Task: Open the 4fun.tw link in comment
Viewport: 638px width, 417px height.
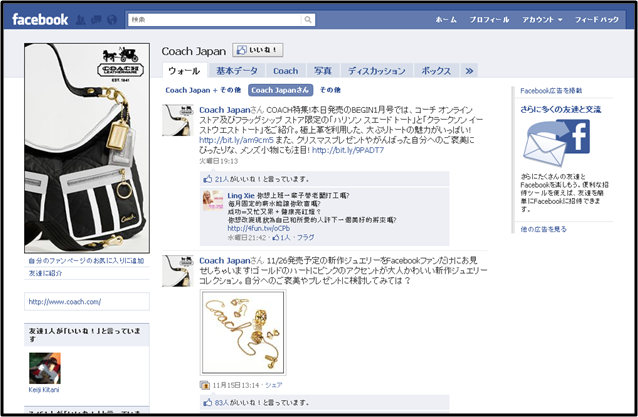Action: [258, 229]
